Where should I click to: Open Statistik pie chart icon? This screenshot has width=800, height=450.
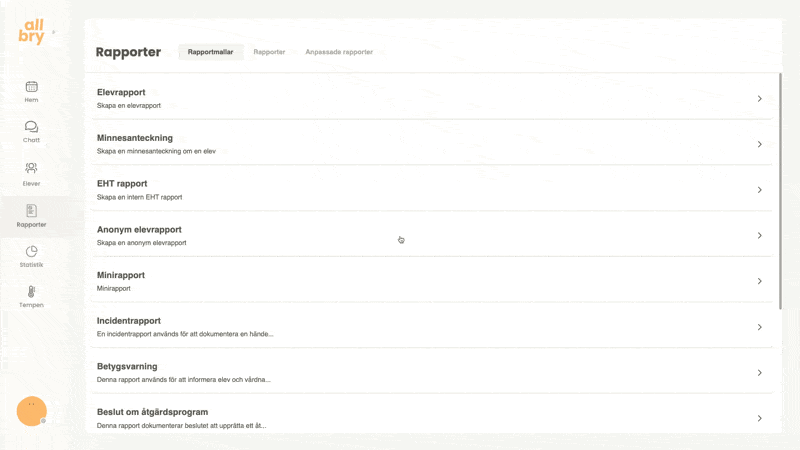coord(31,255)
